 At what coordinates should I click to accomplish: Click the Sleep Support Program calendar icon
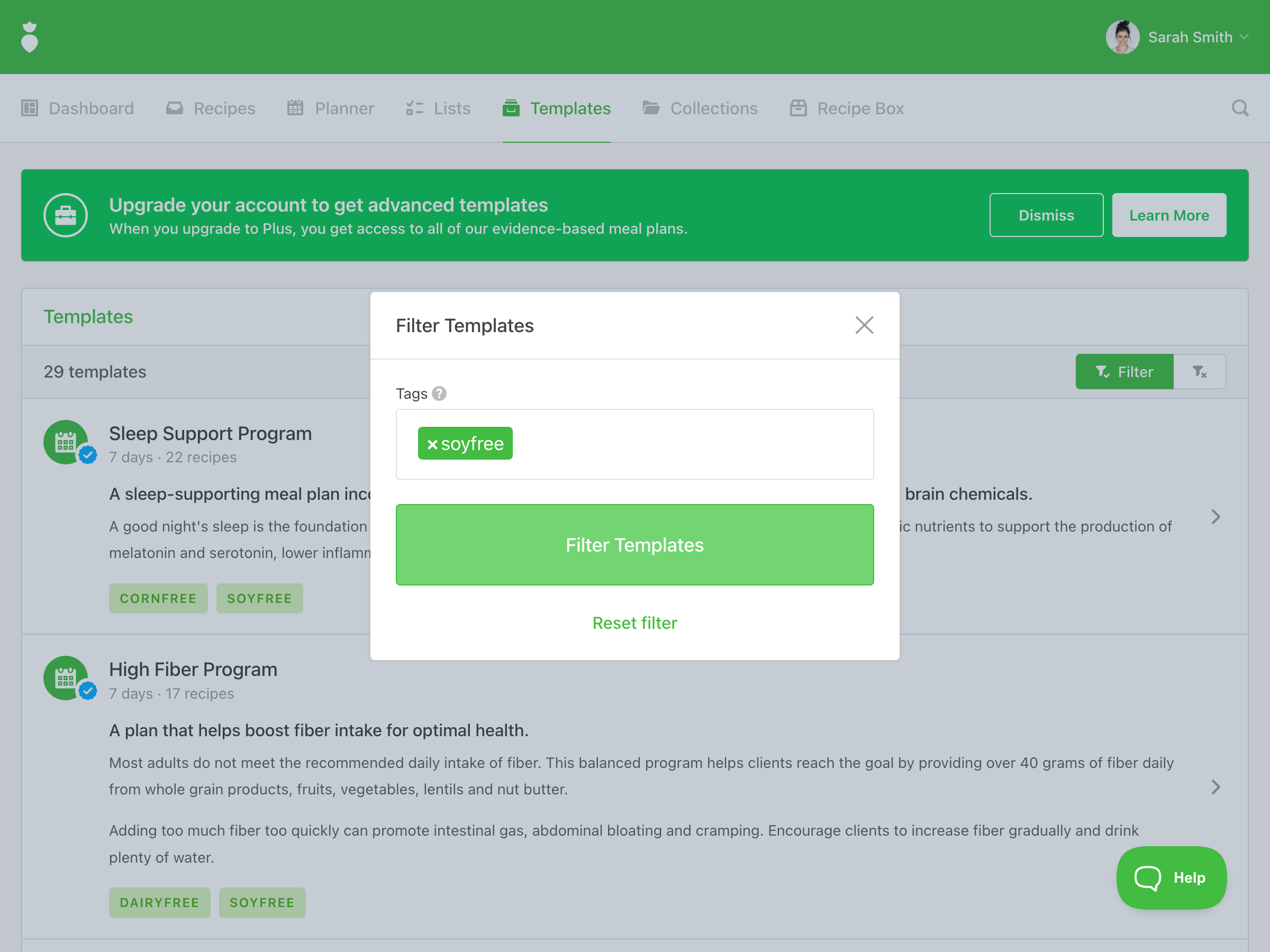tap(66, 442)
